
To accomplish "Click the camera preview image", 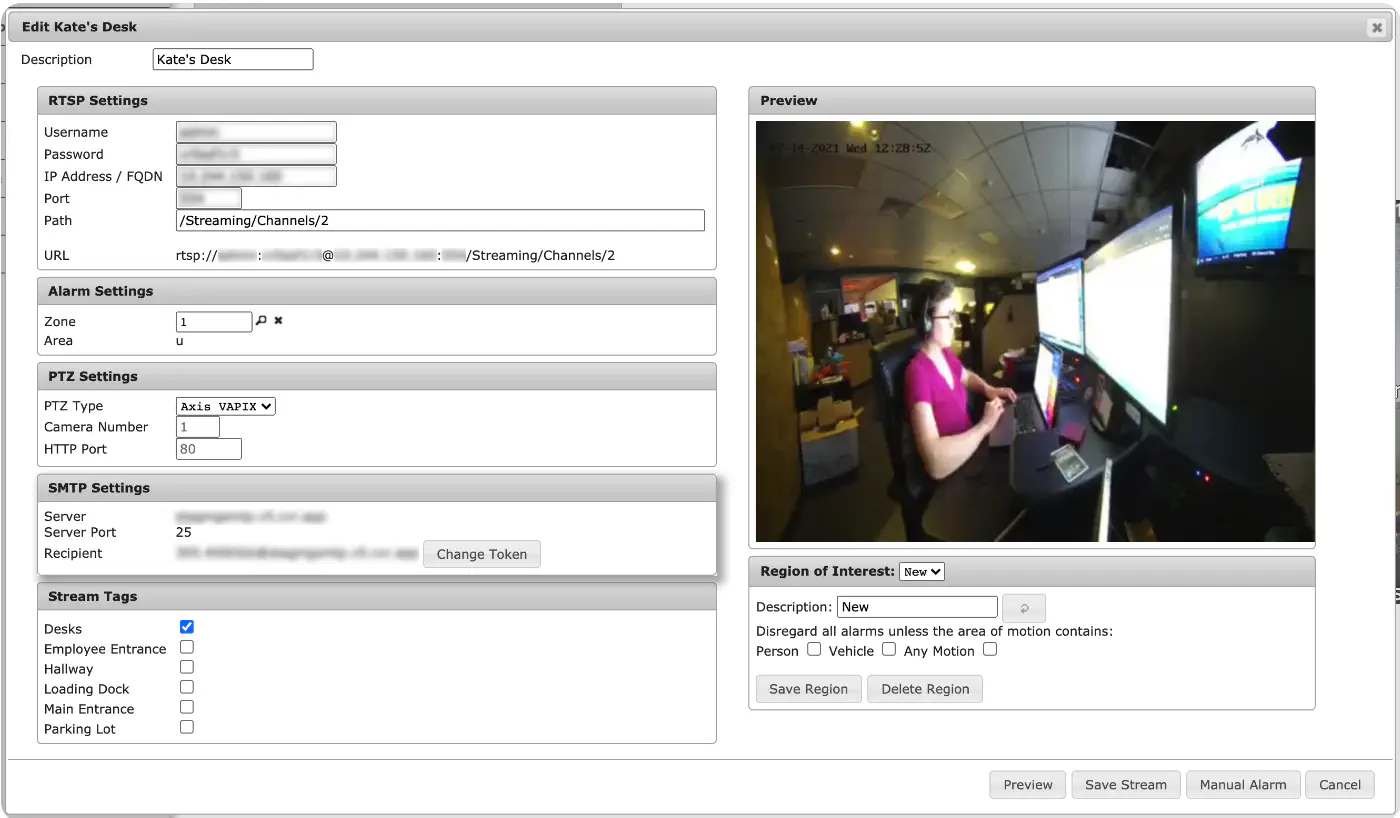I will [1035, 332].
